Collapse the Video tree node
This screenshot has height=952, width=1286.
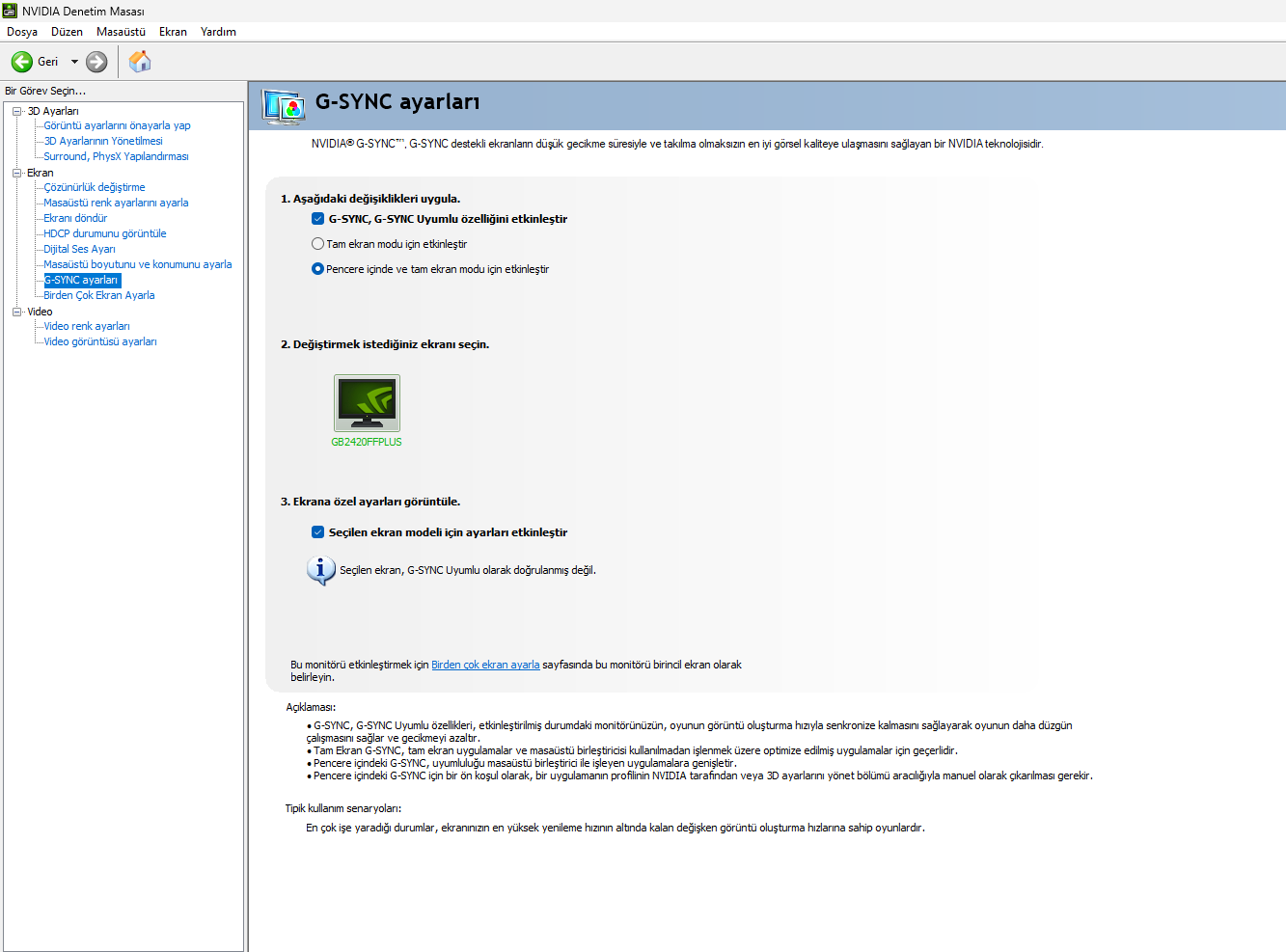[16, 312]
